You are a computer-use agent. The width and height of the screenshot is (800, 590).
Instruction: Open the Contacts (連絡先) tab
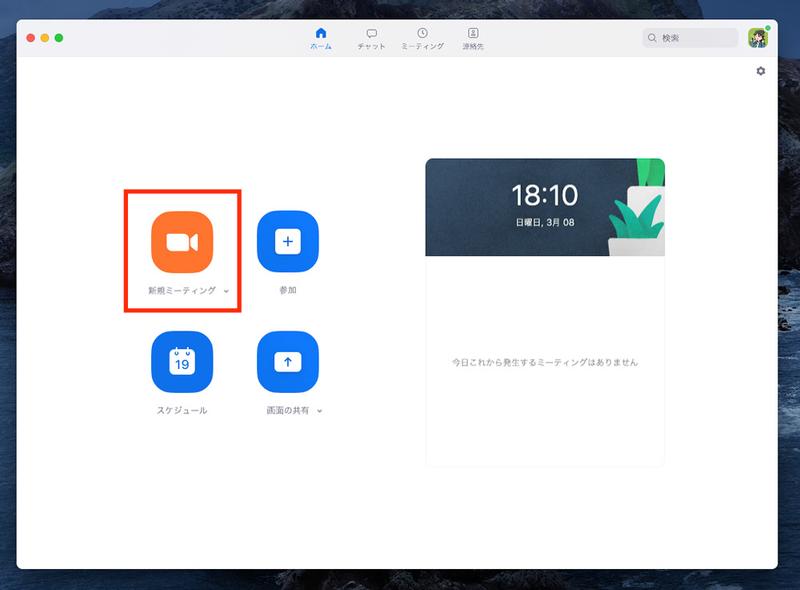473,39
